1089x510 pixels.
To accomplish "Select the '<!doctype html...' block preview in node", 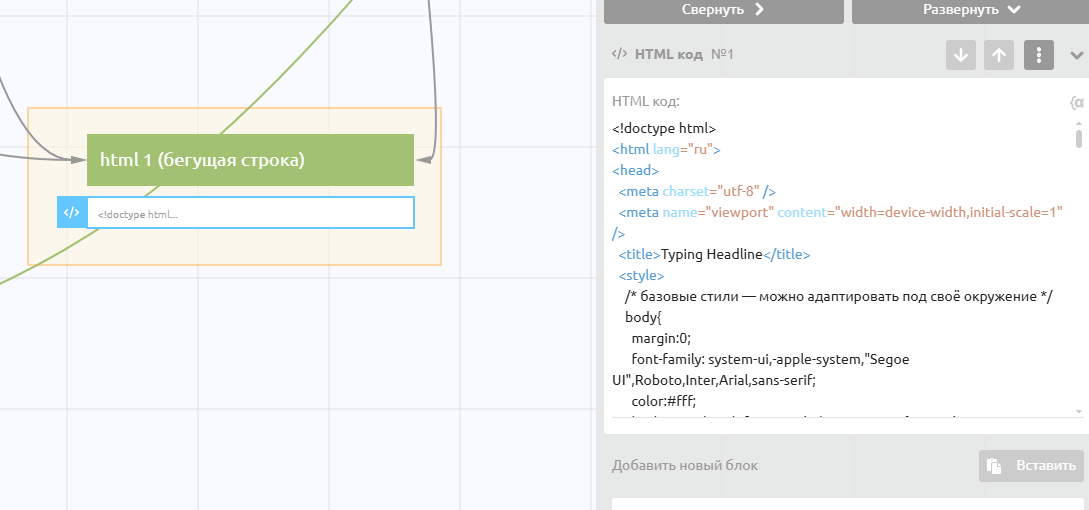I will (x=250, y=213).
